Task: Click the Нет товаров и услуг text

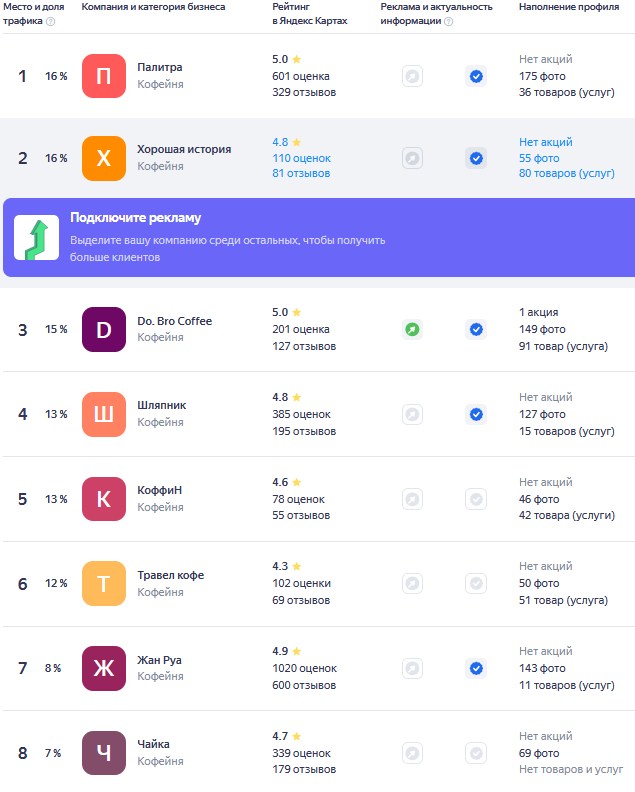Action: coord(570,769)
